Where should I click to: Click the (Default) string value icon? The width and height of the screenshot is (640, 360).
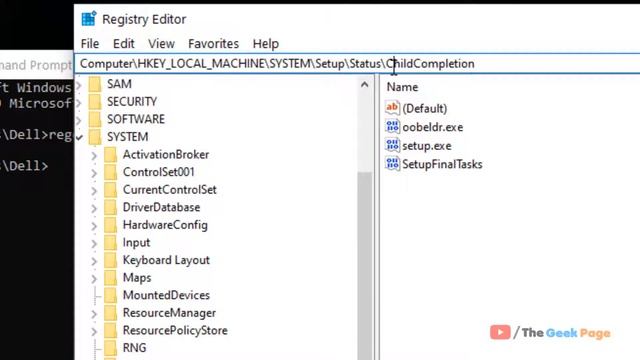(x=392, y=108)
